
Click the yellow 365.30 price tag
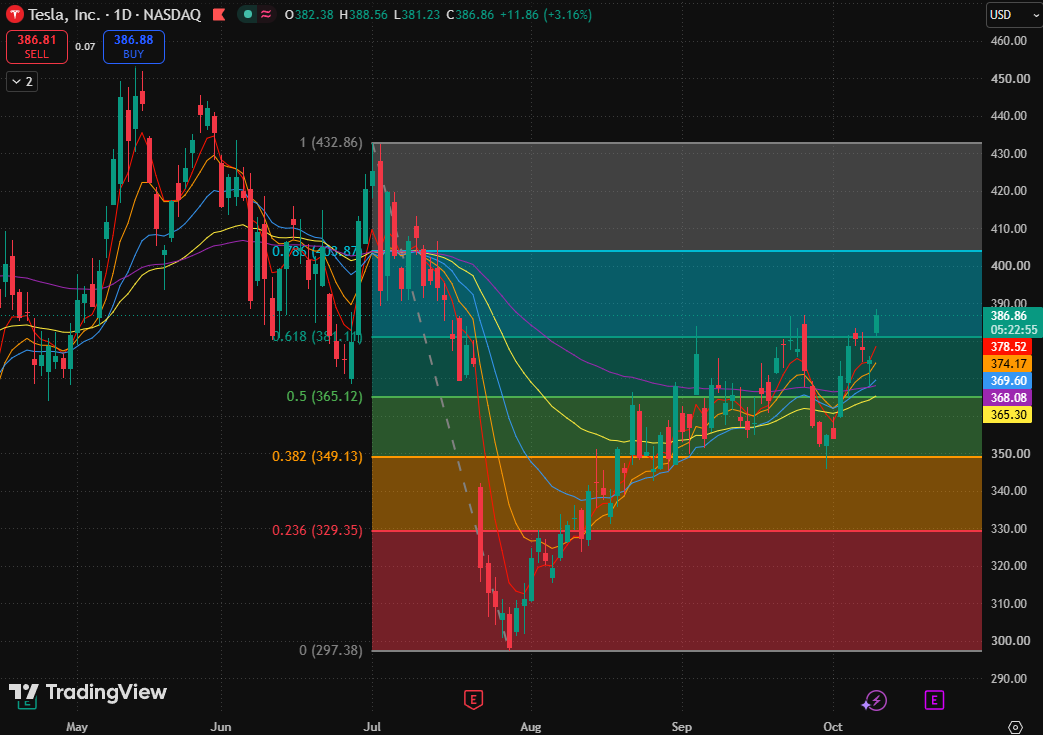click(x=1008, y=415)
